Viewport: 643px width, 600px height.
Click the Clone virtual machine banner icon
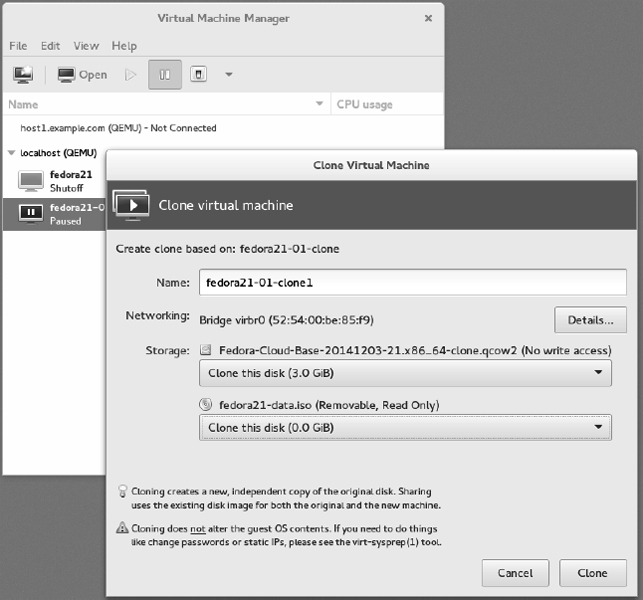[x=131, y=205]
